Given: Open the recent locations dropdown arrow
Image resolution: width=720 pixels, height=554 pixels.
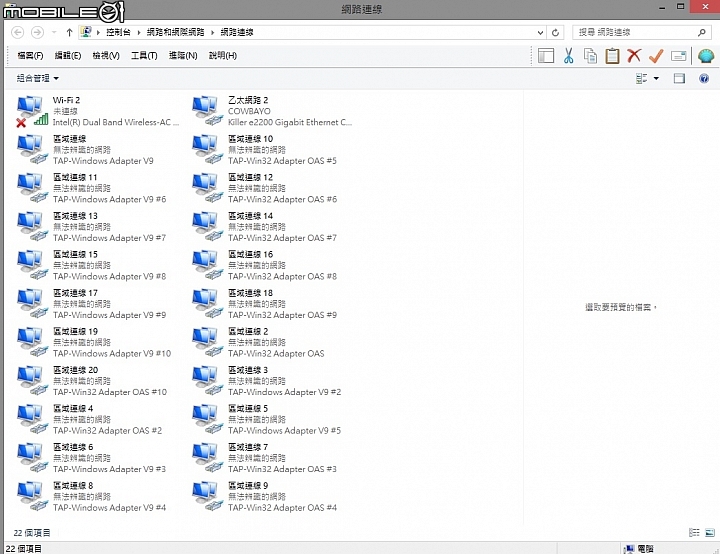Looking at the screenshot, I should 54,32.
